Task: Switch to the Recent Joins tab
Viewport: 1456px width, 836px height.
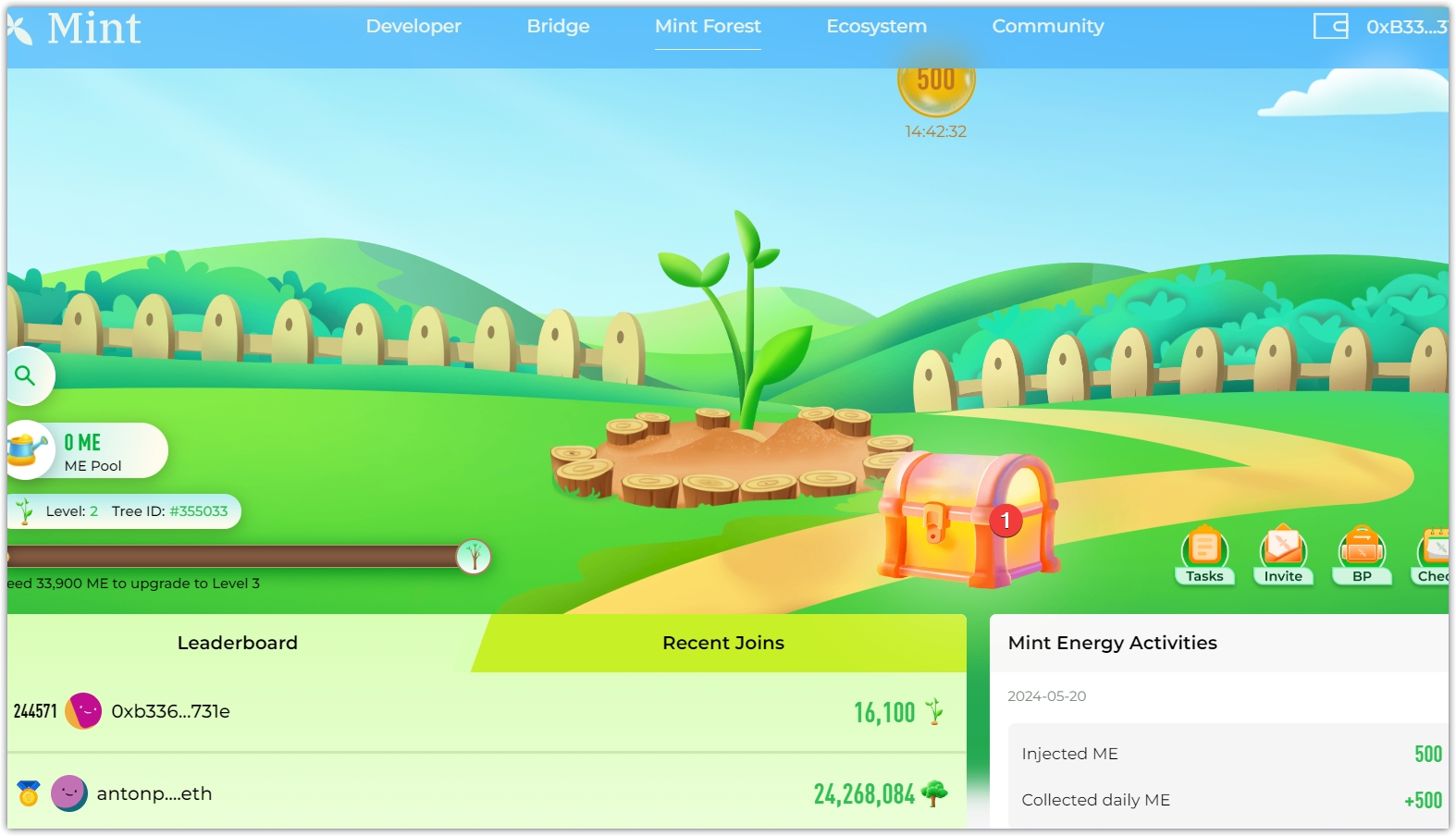Action: [722, 643]
